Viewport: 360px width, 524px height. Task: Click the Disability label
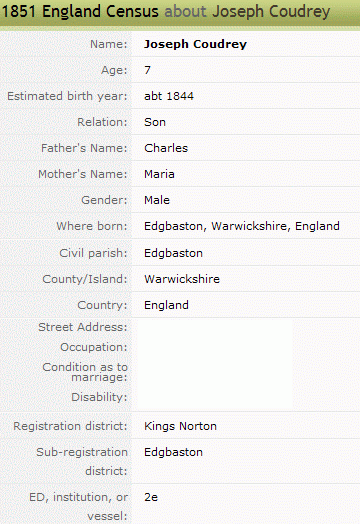[99, 397]
